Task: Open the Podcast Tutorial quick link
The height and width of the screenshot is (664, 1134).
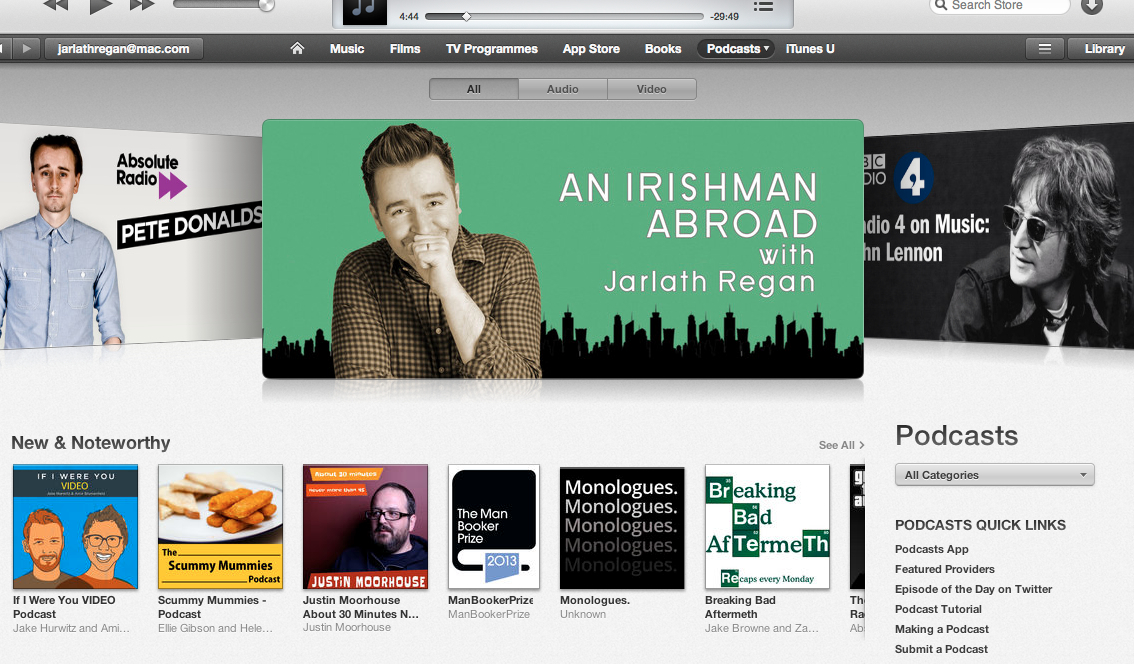Action: pyautogui.click(x=938, y=609)
